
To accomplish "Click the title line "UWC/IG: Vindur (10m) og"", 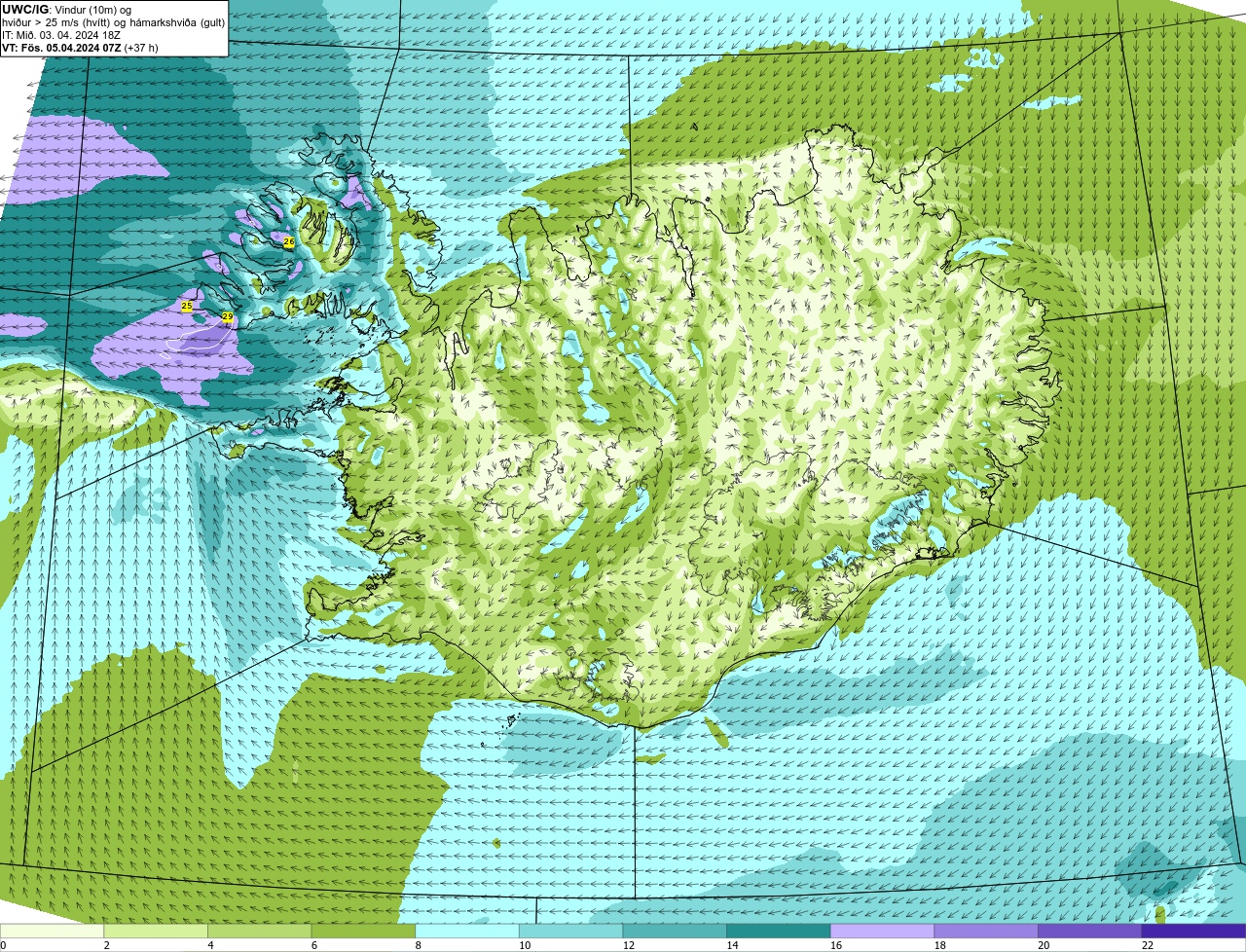I will [66, 9].
